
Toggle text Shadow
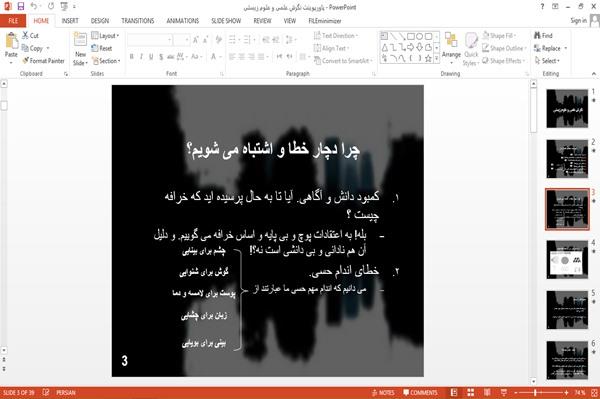pyautogui.click(x=161, y=57)
